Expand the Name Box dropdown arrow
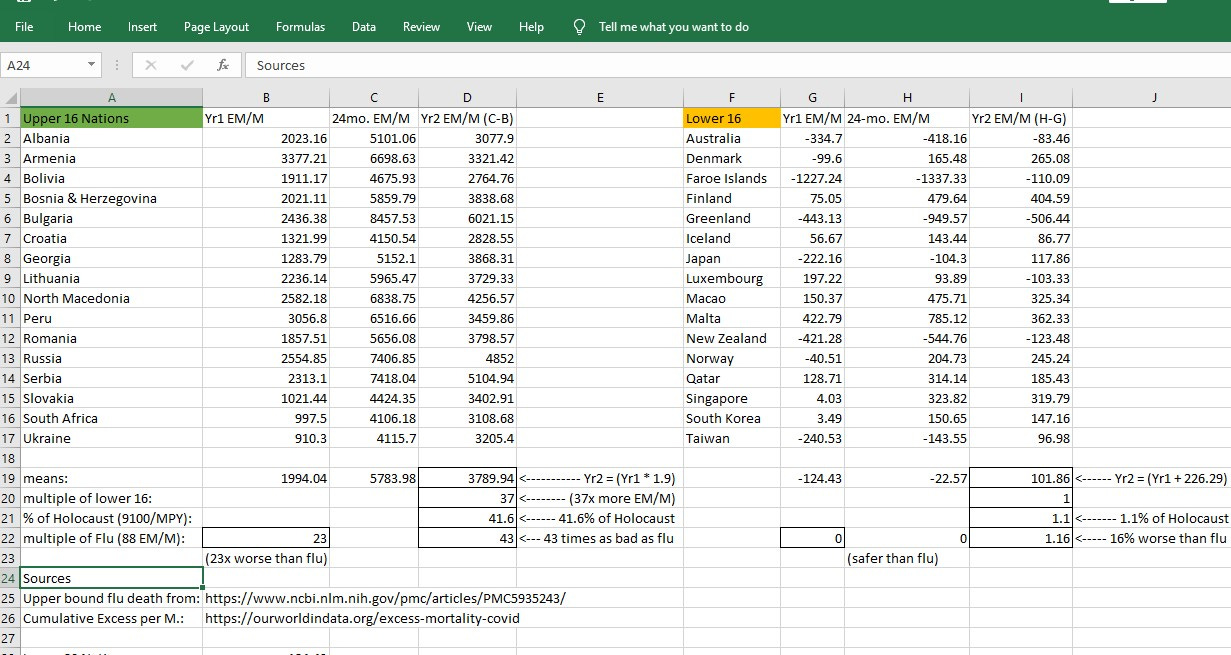Screen dimensions: 1231x655 point(93,65)
